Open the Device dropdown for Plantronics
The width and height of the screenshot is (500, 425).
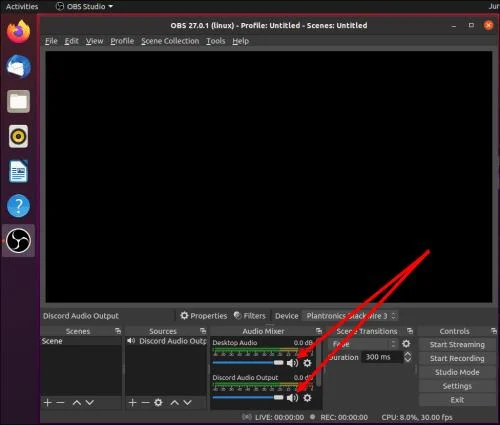(350, 316)
